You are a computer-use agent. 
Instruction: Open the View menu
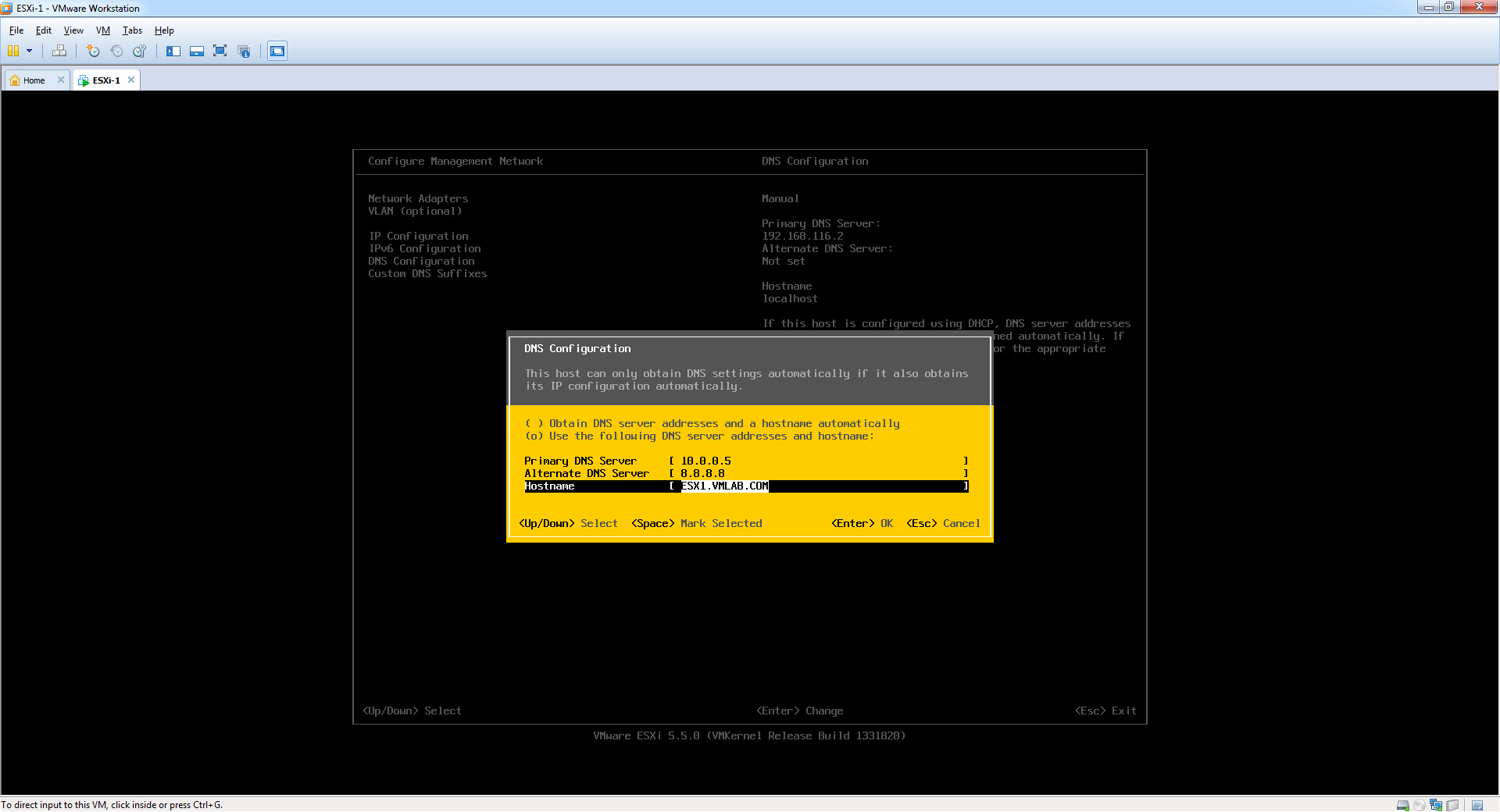coord(73,30)
